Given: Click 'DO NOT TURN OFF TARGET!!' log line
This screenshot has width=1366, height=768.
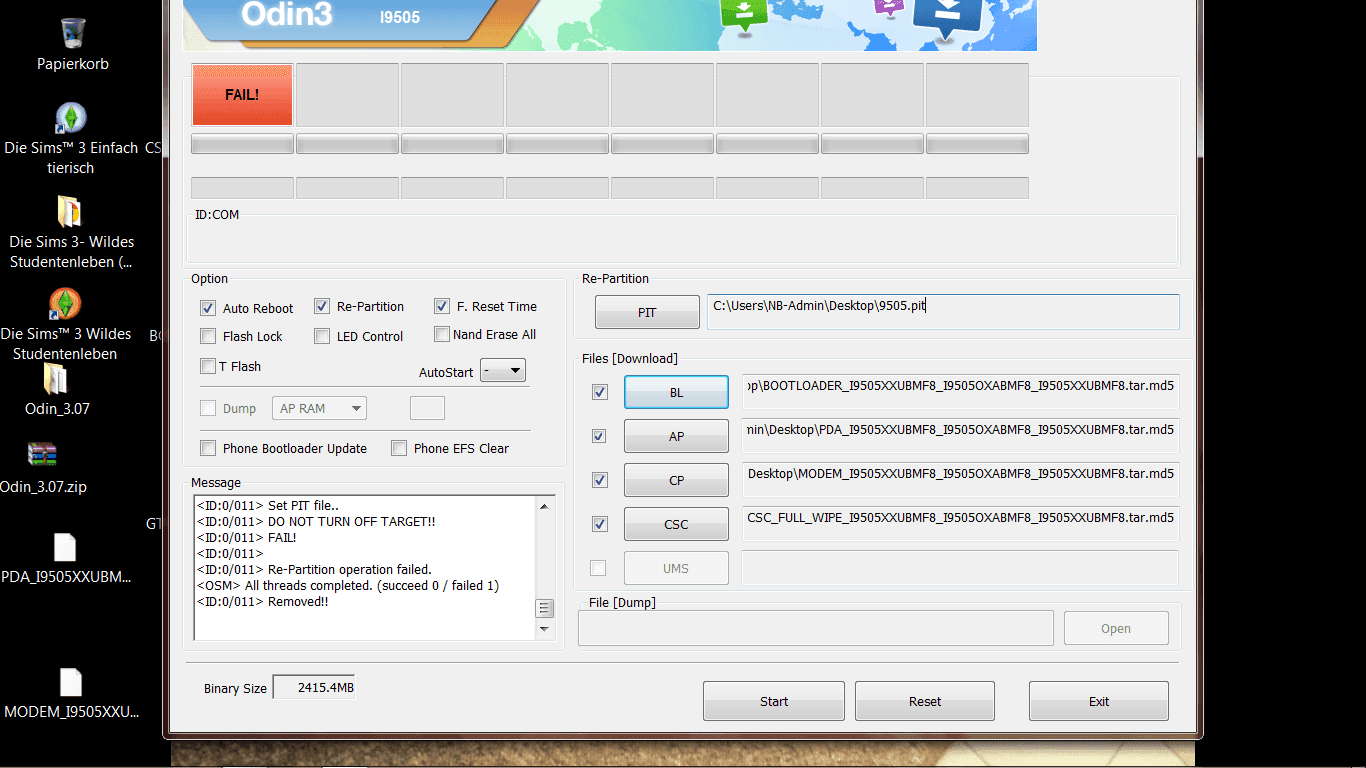Looking at the screenshot, I should point(316,522).
